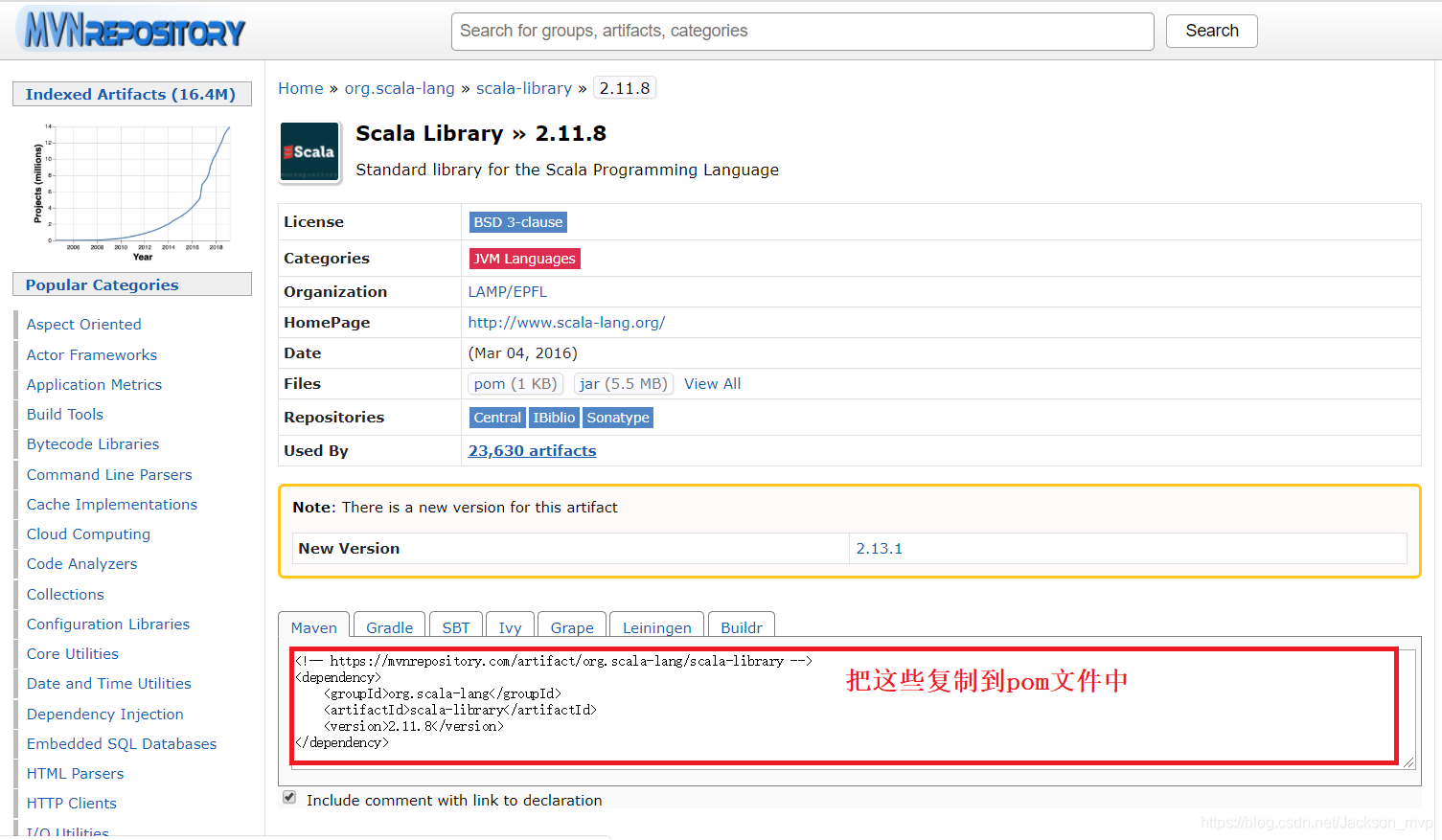1442x840 pixels.
Task: Switch to the SBT tab
Action: [x=456, y=626]
